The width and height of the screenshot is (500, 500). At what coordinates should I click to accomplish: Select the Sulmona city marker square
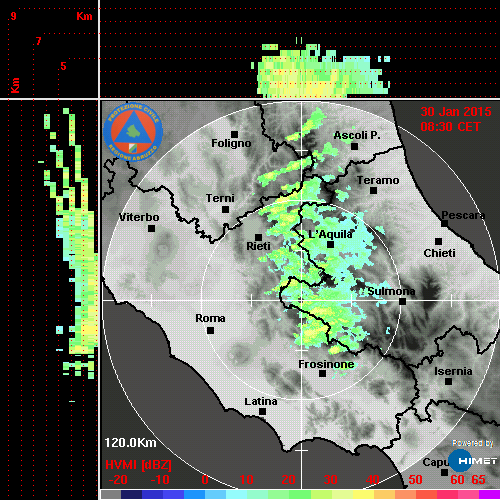[x=403, y=302]
